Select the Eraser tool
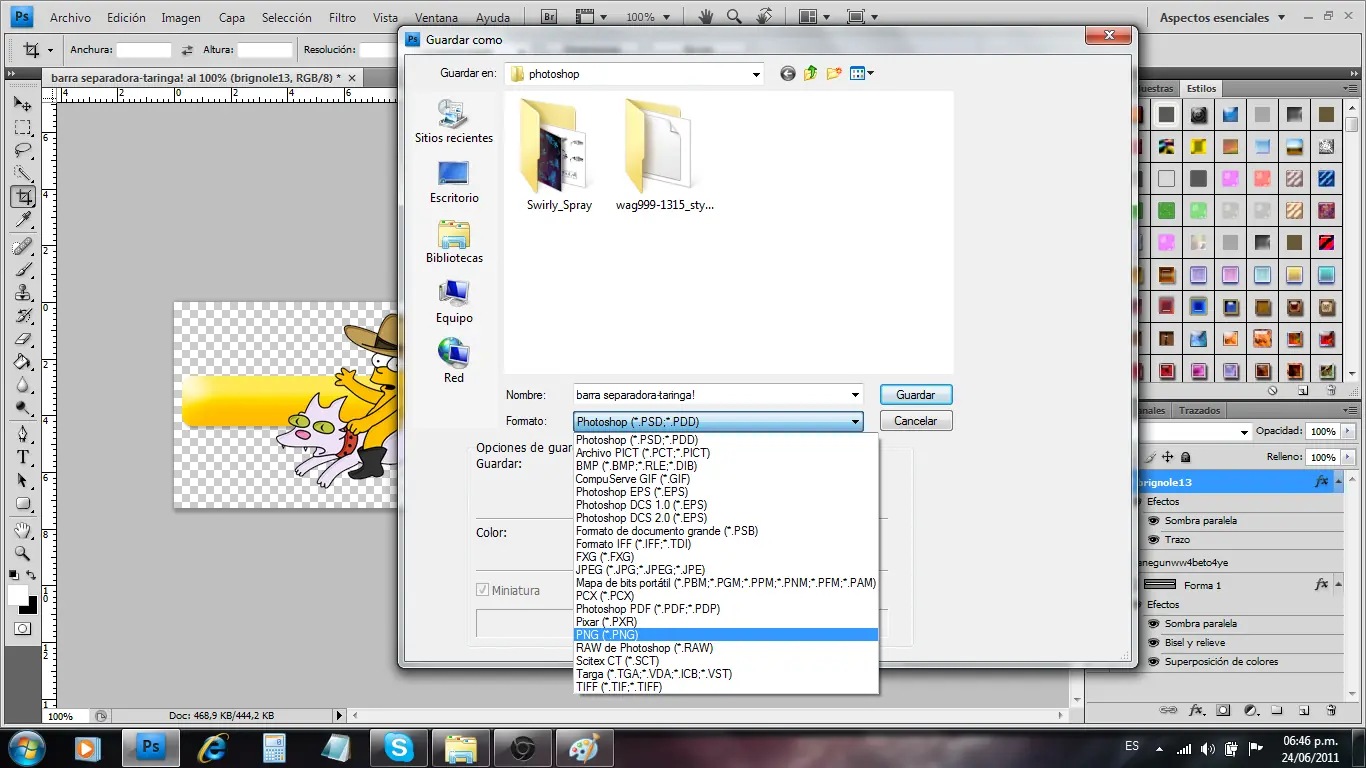1366x768 pixels. tap(22, 339)
